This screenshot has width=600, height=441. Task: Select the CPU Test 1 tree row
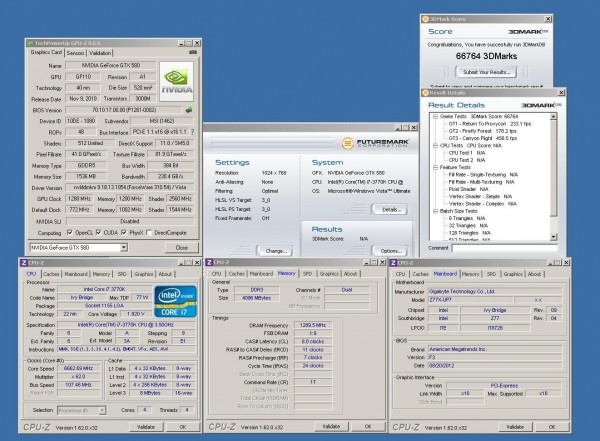(467, 153)
